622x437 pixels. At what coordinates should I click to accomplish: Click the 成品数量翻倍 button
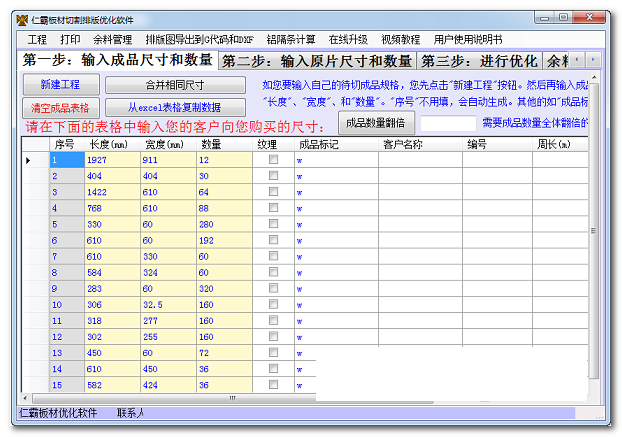pos(375,123)
